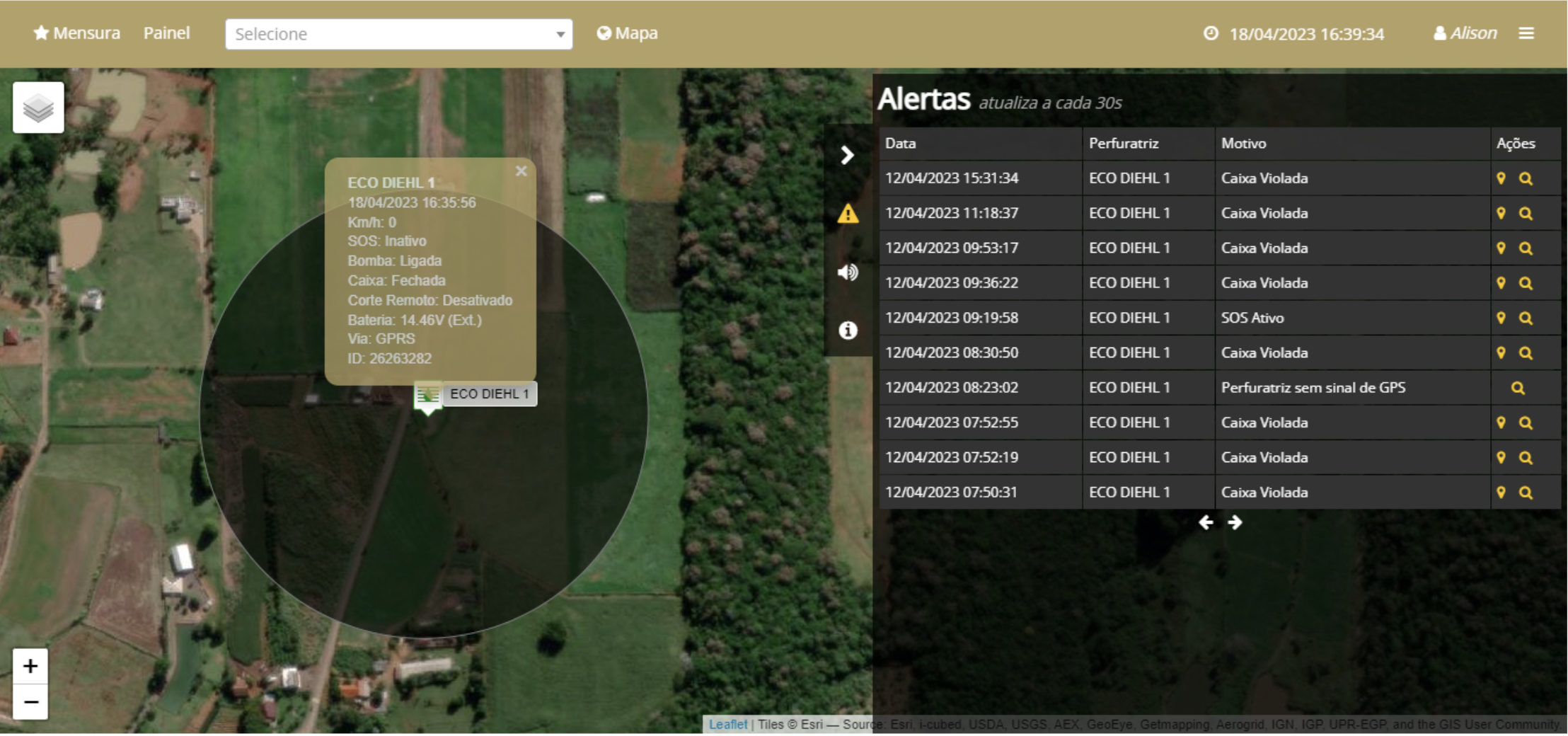This screenshot has height=736, width=1568.
Task: Open the Alison user menu
Action: click(1465, 33)
